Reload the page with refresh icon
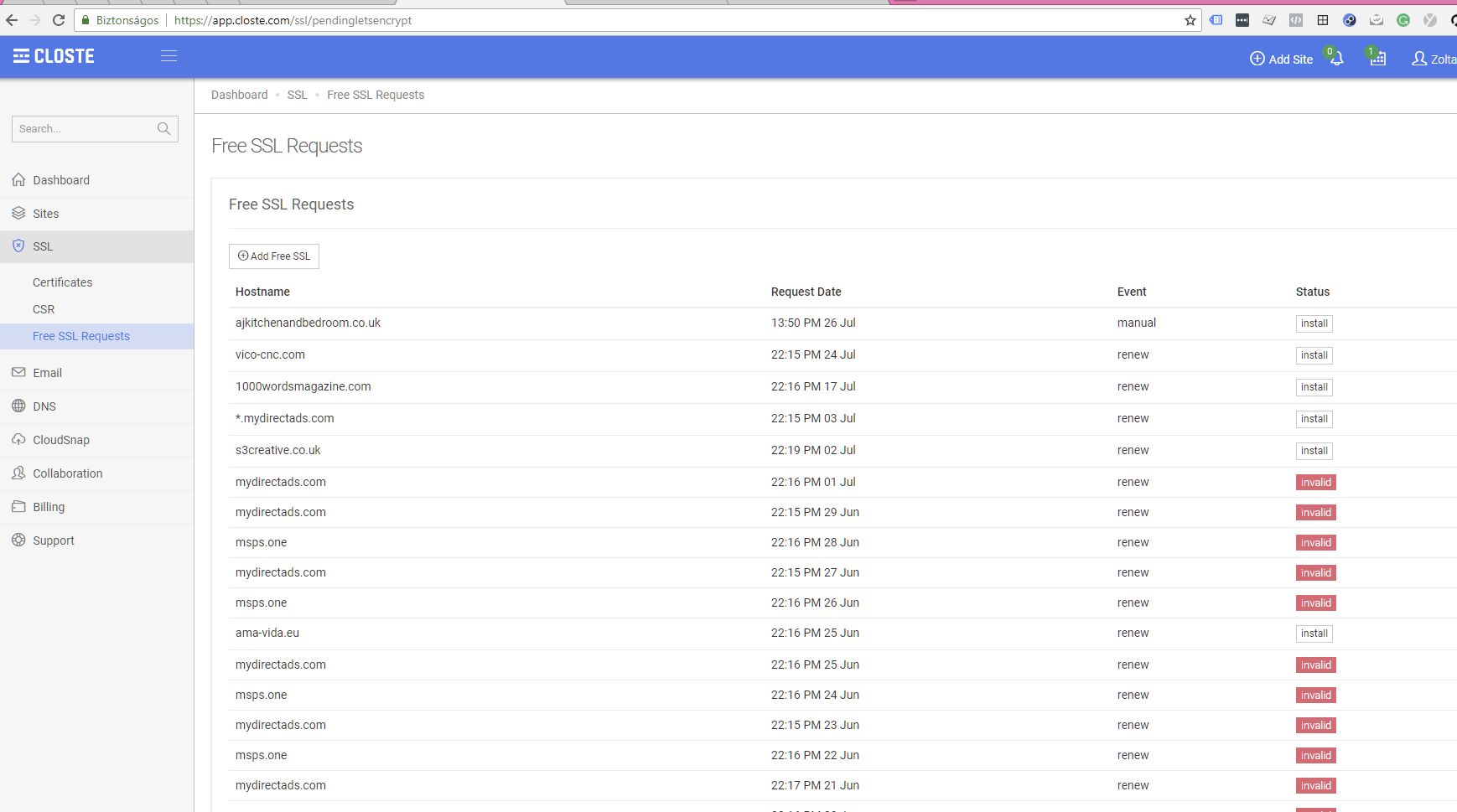The height and width of the screenshot is (812, 1457). point(59,20)
